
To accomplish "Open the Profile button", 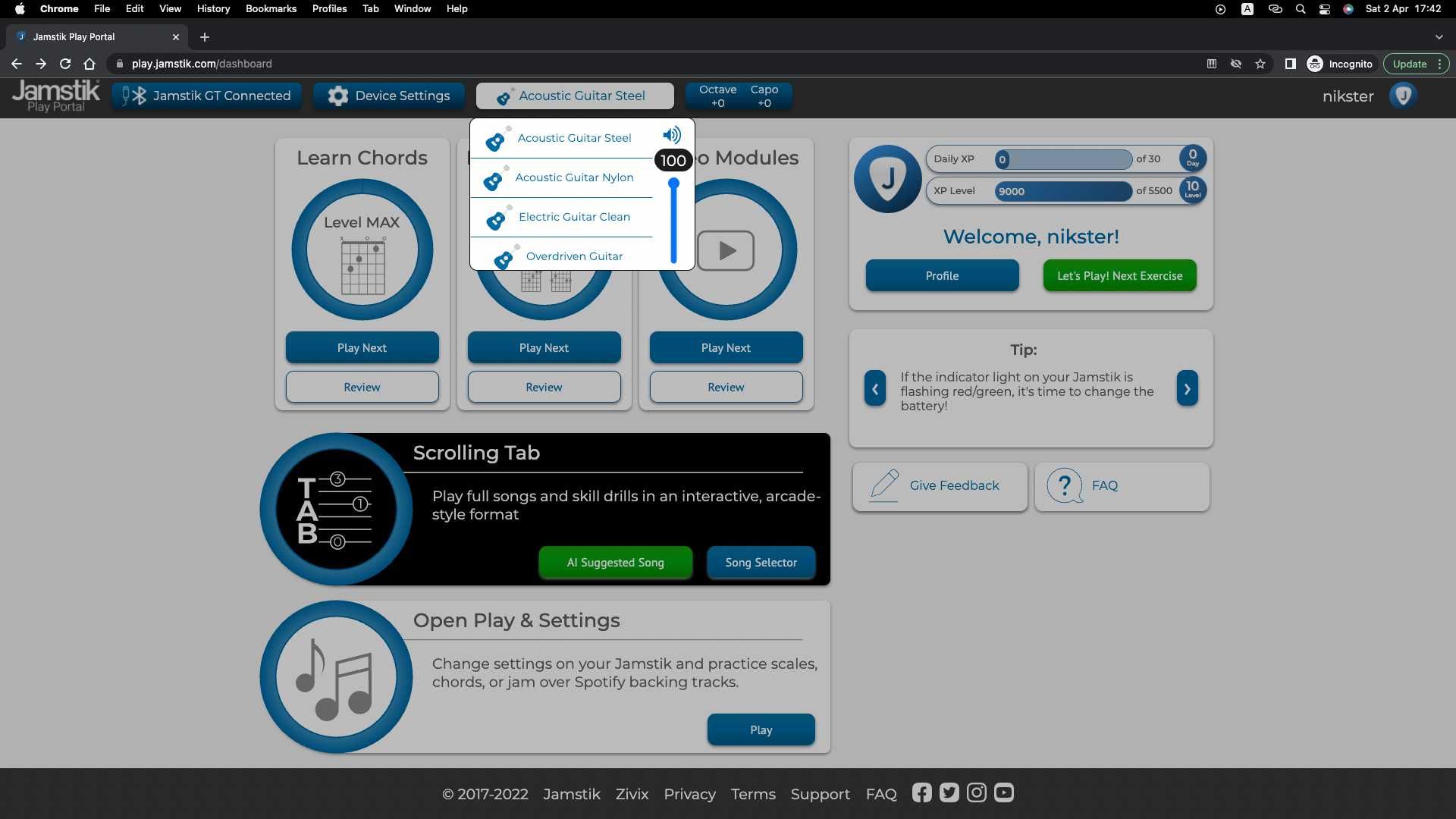I will point(943,275).
